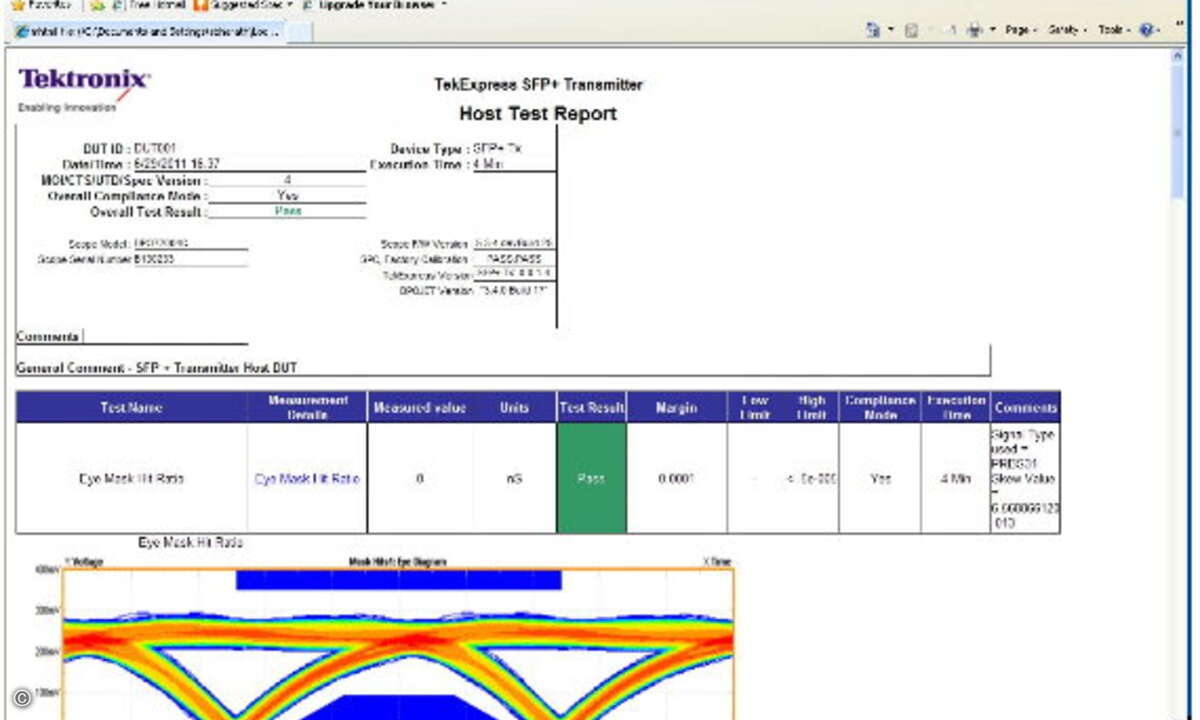
Task: Expand the Home button dropdown arrow
Action: pos(890,31)
